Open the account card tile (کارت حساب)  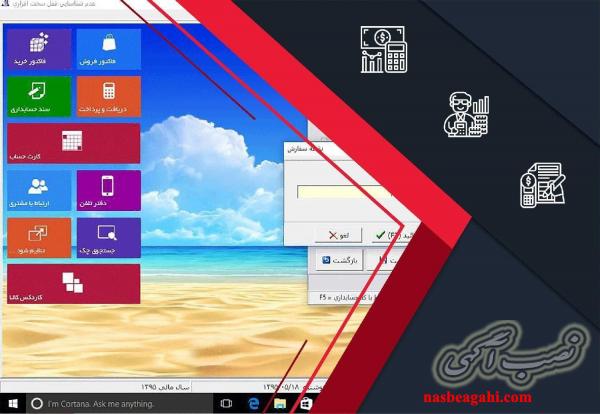[73, 143]
